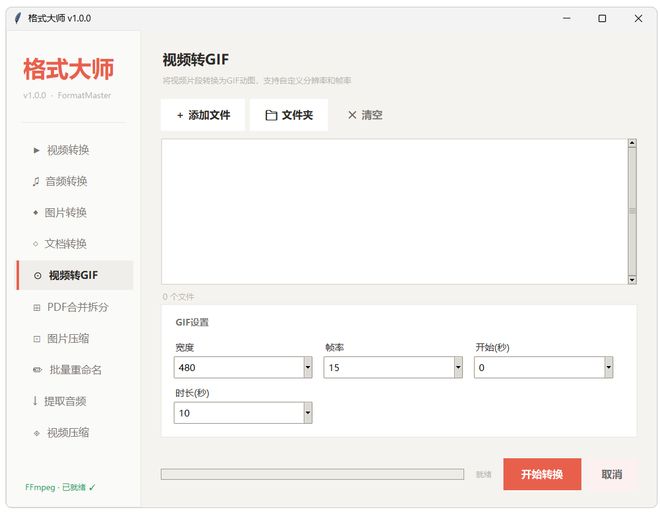Viewport: 660px width, 516px height.
Task: Go to 提取音频 in the sidebar
Action: pos(75,401)
